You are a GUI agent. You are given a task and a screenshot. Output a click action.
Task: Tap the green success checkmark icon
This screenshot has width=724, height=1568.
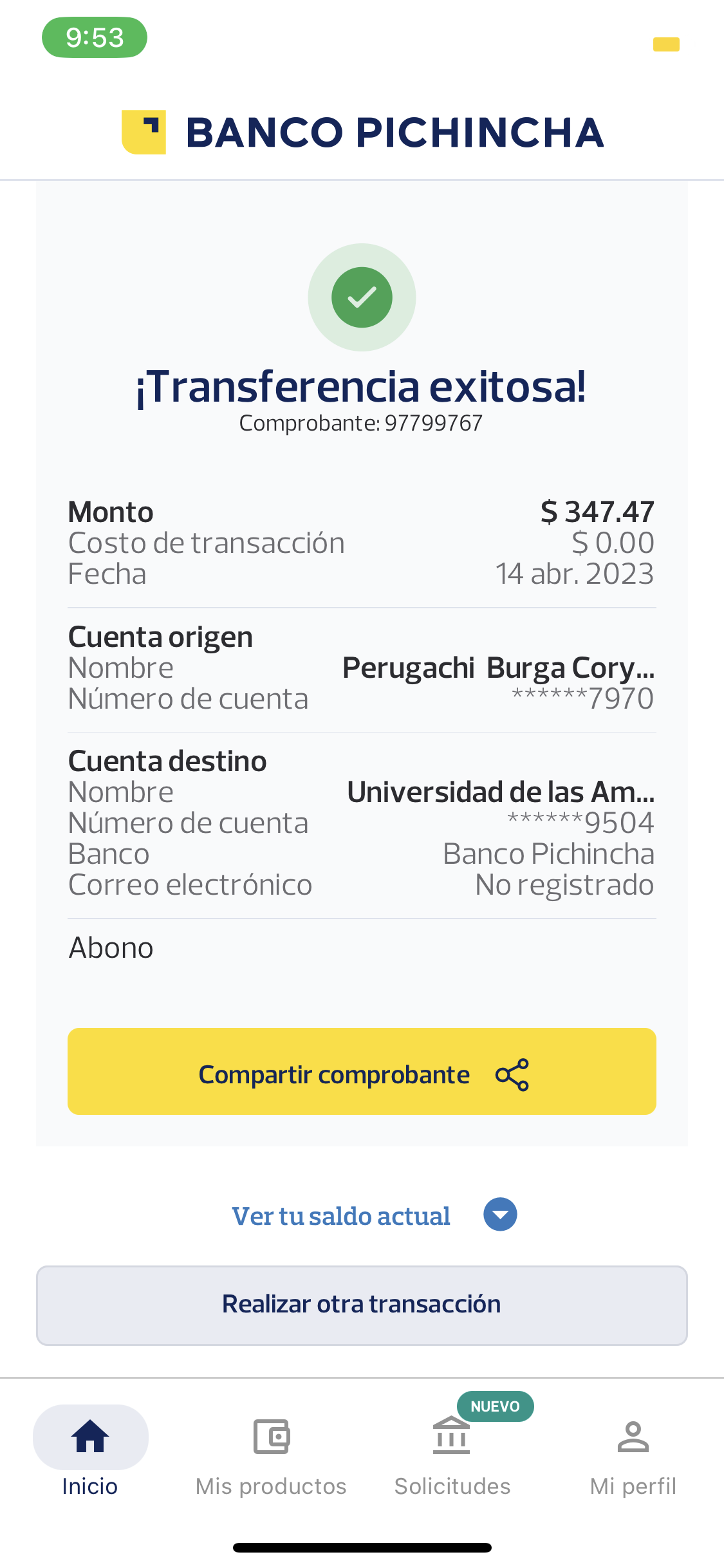362,297
